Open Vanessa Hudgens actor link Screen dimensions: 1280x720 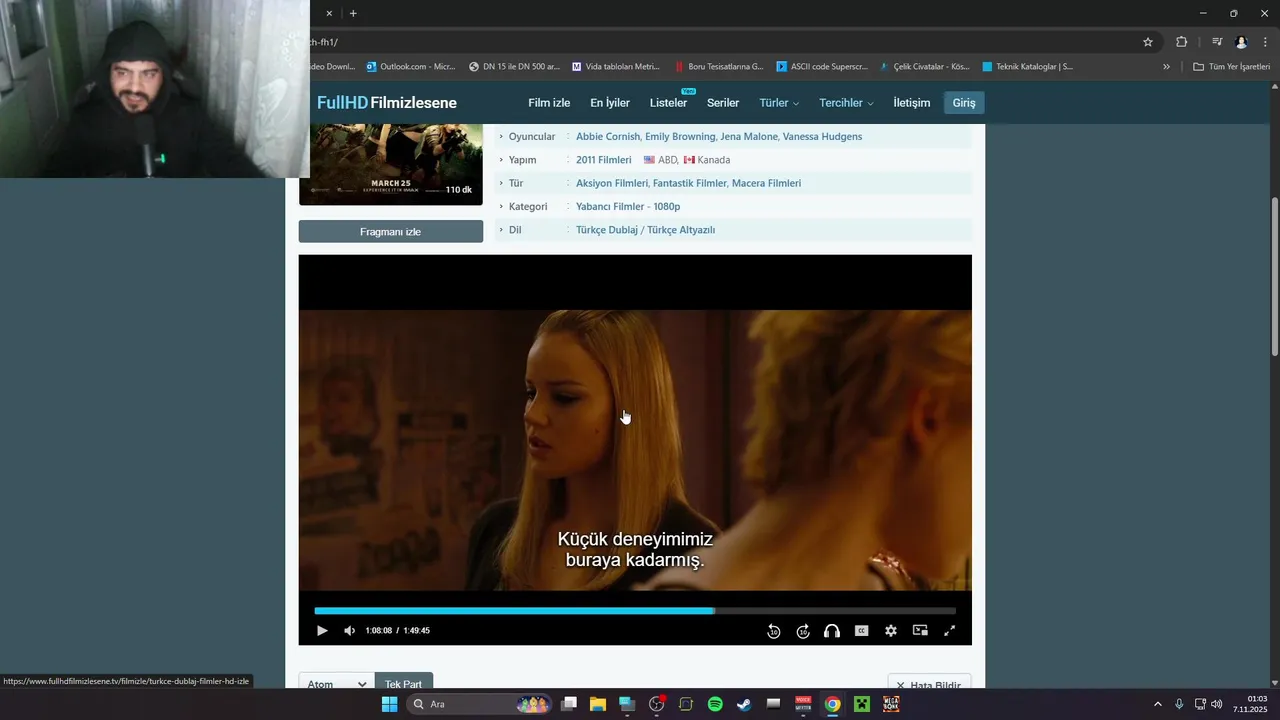pos(822,137)
